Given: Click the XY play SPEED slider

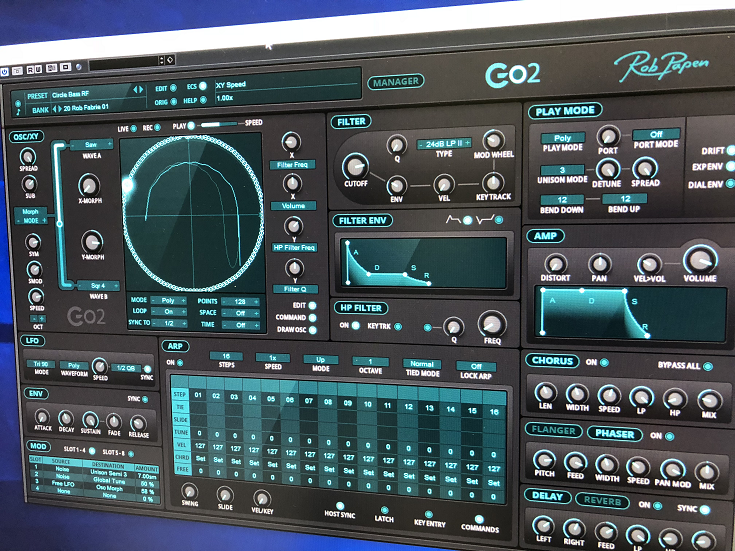Looking at the screenshot, I should (218, 124).
